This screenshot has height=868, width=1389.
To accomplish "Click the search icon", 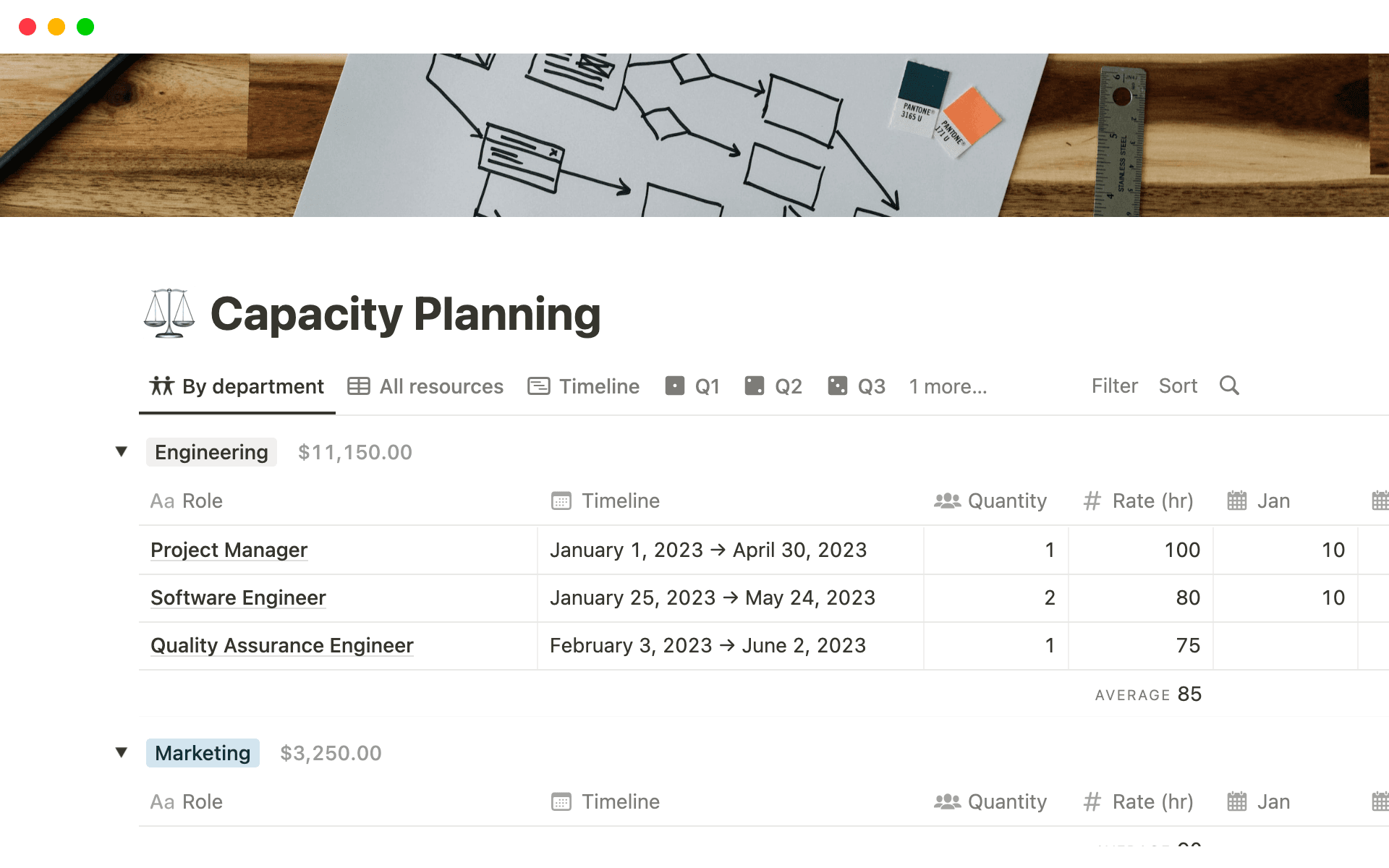I will pyautogui.click(x=1228, y=386).
